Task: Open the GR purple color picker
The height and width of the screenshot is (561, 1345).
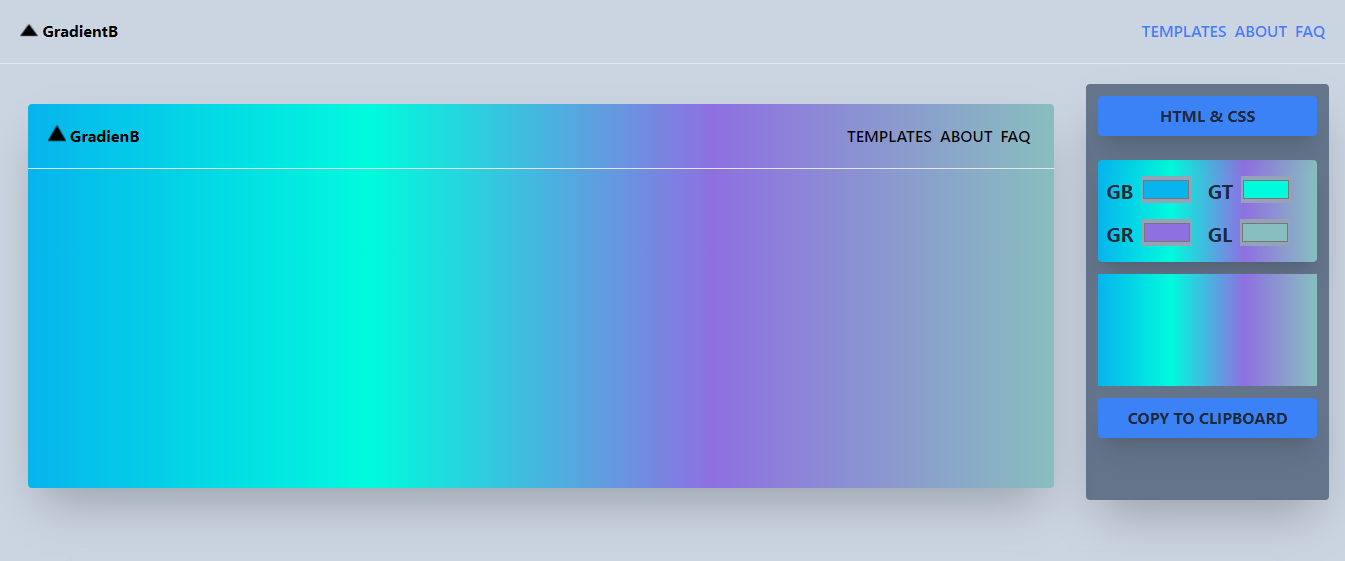Action: [x=1166, y=233]
